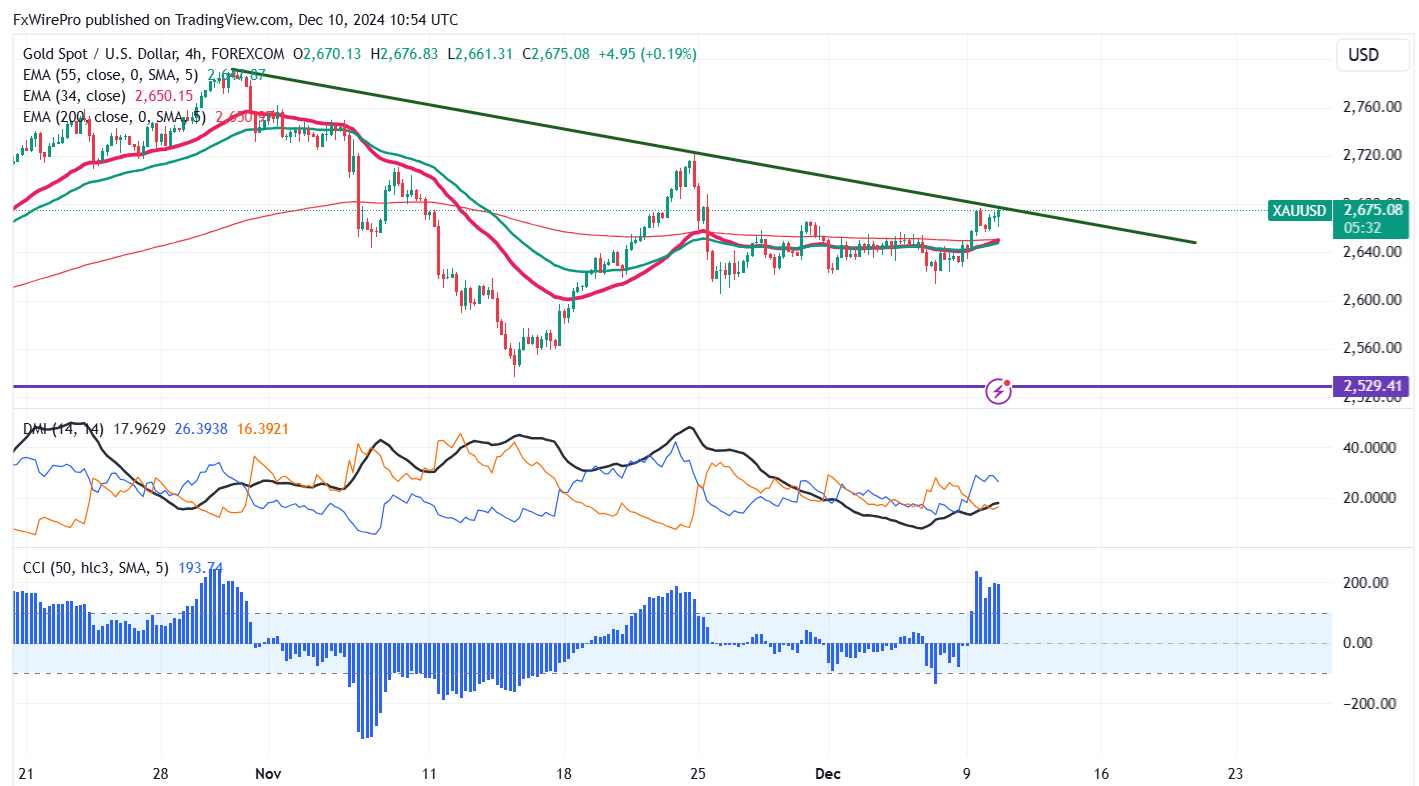1419x786 pixels.
Task: Select the XAUUSD symbol price tag
Action: coord(1299,210)
